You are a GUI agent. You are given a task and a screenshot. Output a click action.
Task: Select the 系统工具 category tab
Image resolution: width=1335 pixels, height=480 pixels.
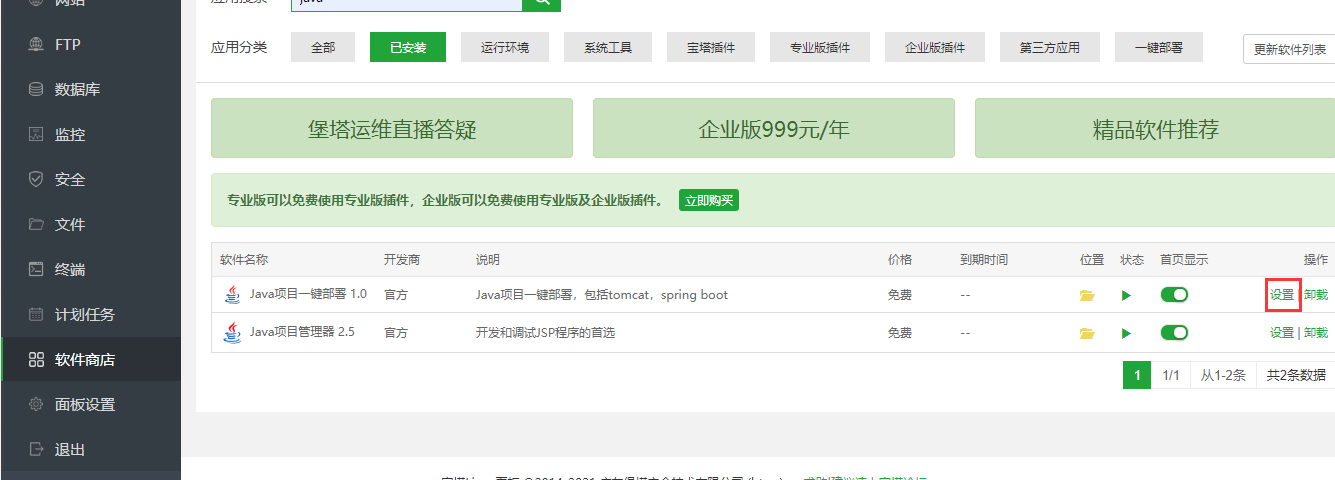coord(608,47)
